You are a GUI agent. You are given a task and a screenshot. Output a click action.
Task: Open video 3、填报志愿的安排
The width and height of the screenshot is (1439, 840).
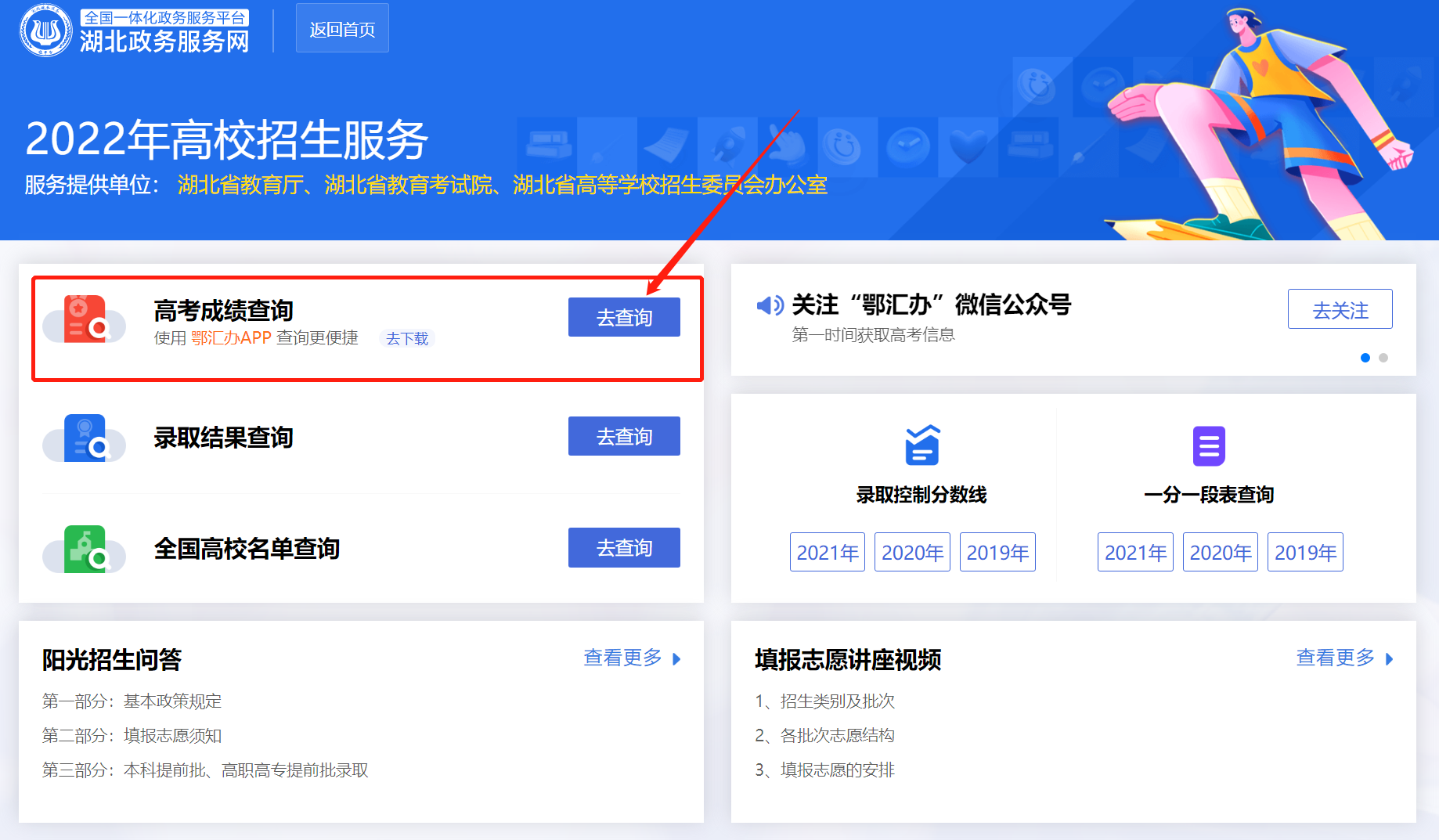point(825,770)
